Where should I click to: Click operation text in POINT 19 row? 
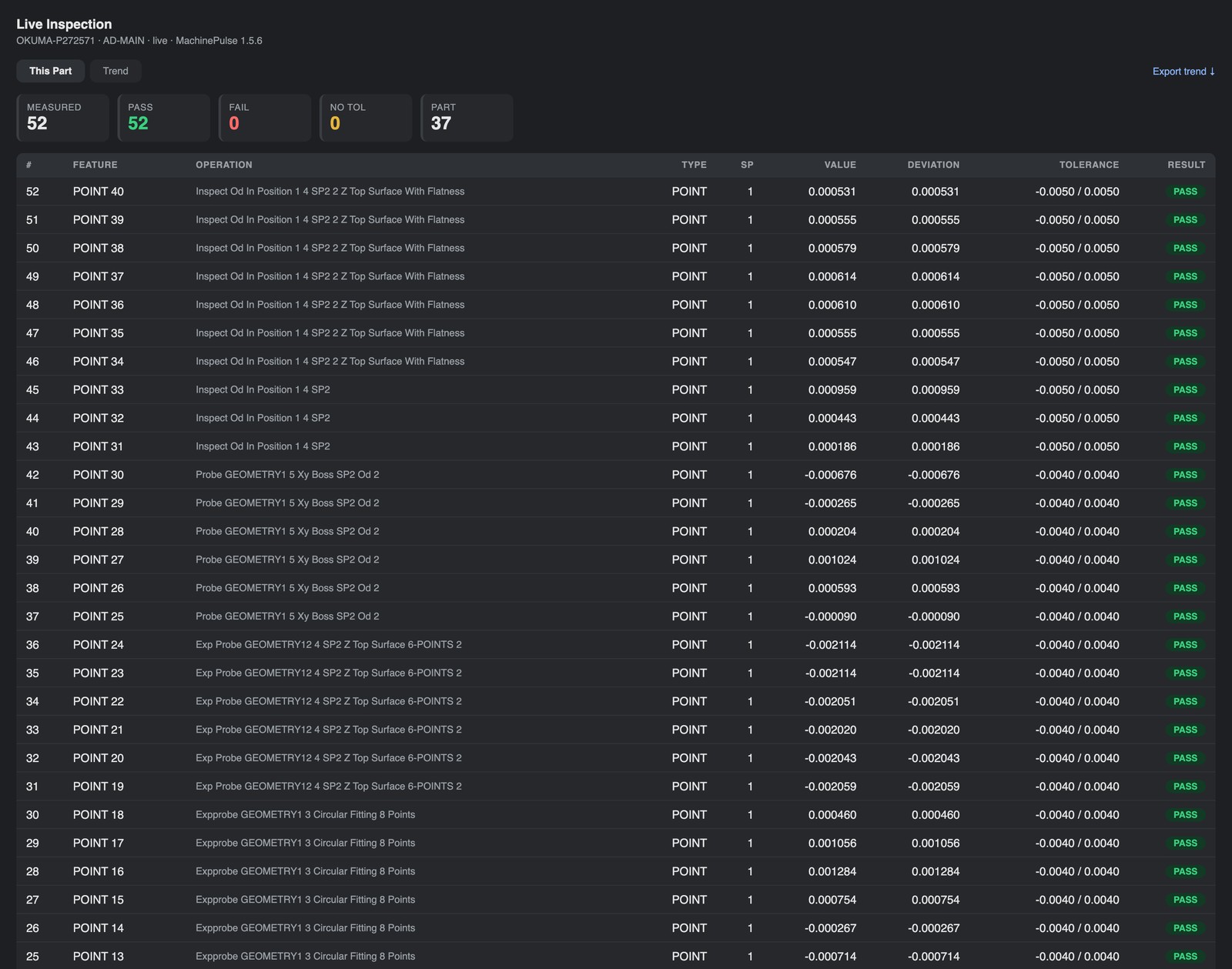(x=329, y=787)
